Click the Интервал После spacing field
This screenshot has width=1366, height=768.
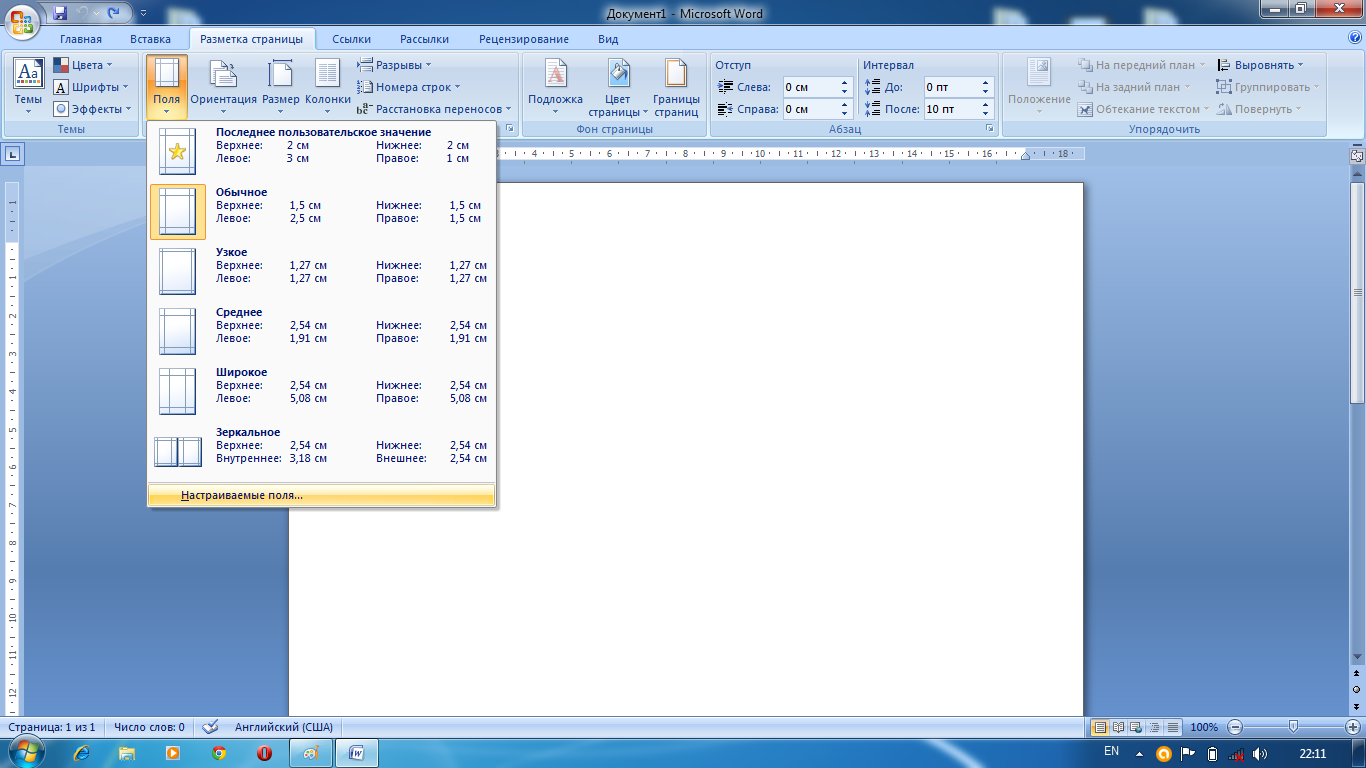951,109
